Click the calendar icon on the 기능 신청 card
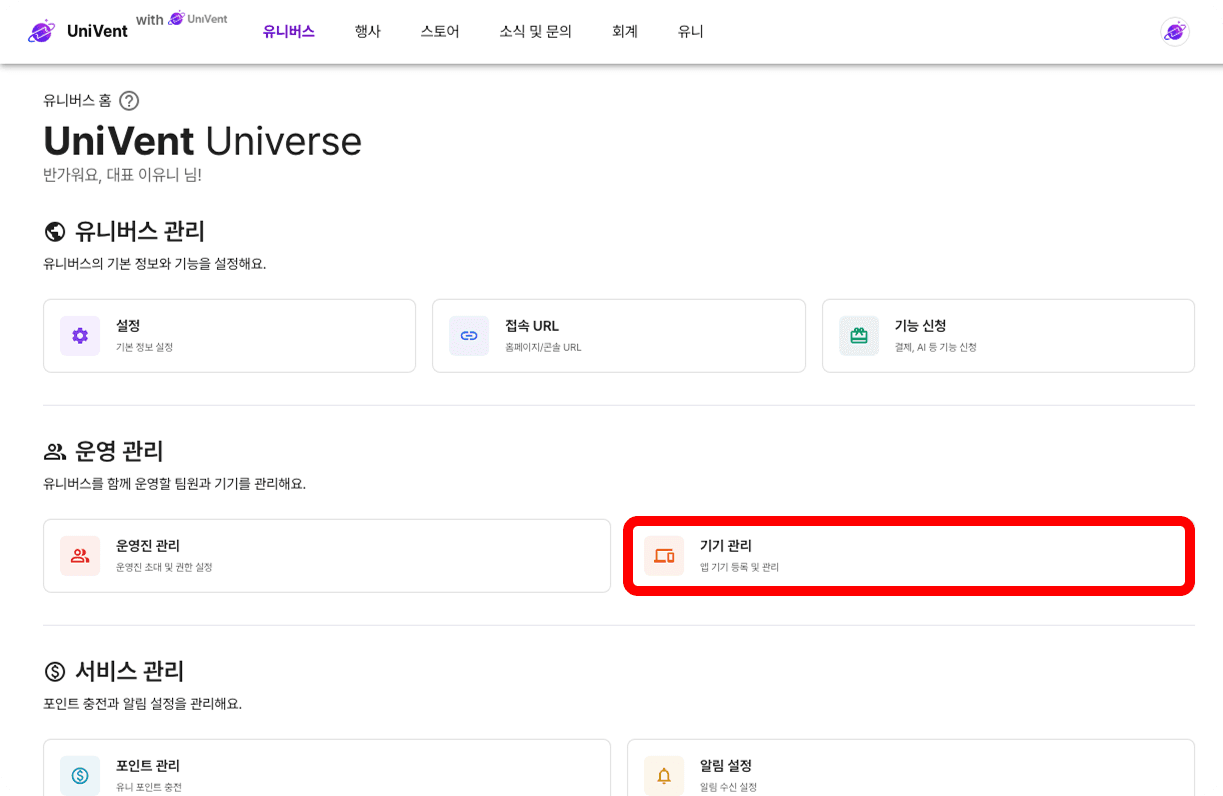 tap(858, 336)
